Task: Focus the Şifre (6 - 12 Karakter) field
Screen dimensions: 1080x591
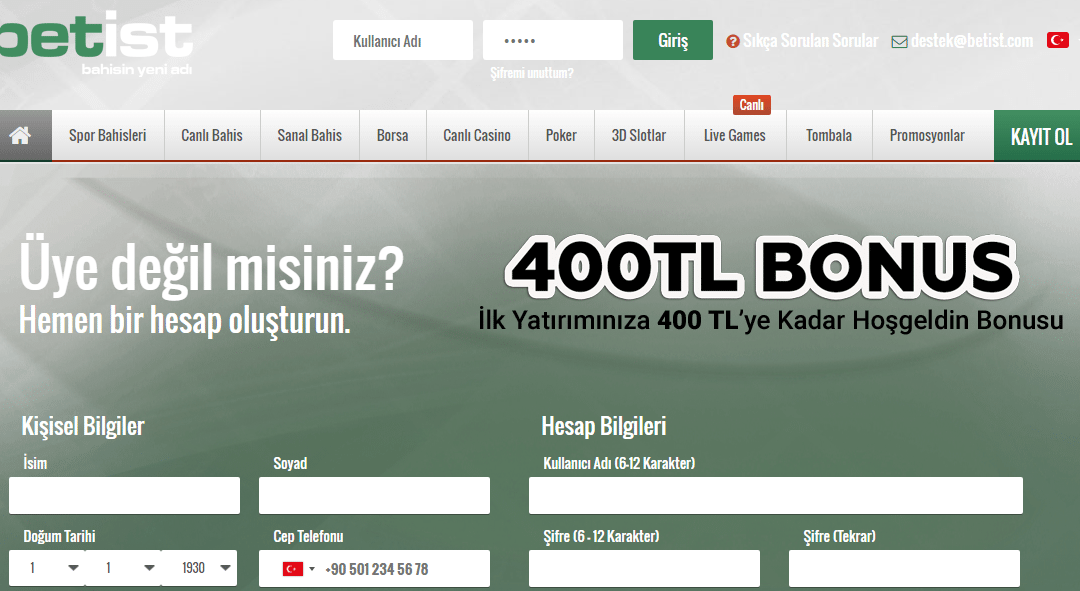Action: pos(645,568)
